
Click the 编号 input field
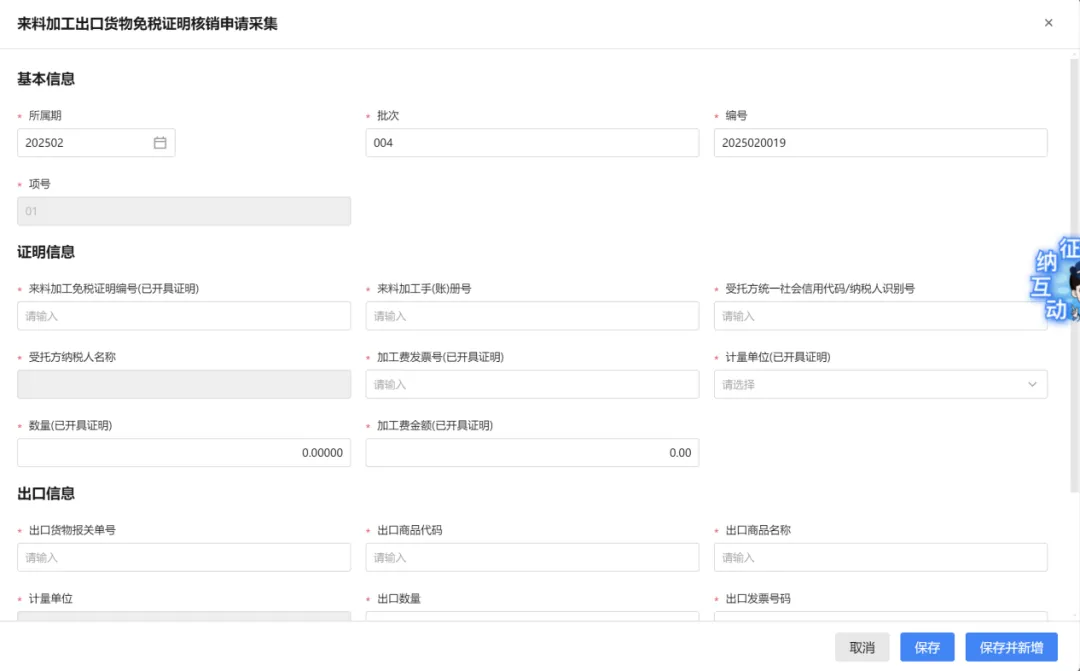(880, 143)
